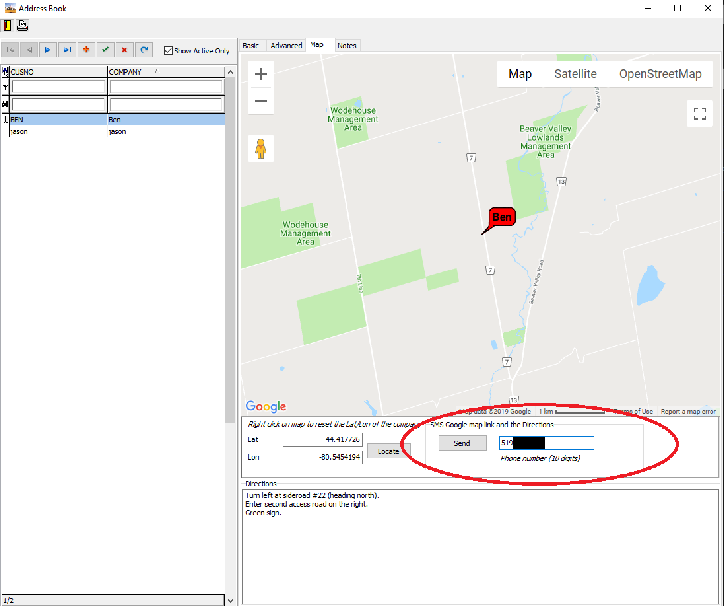Click grid scrollbar up arrow

click(x=230, y=72)
